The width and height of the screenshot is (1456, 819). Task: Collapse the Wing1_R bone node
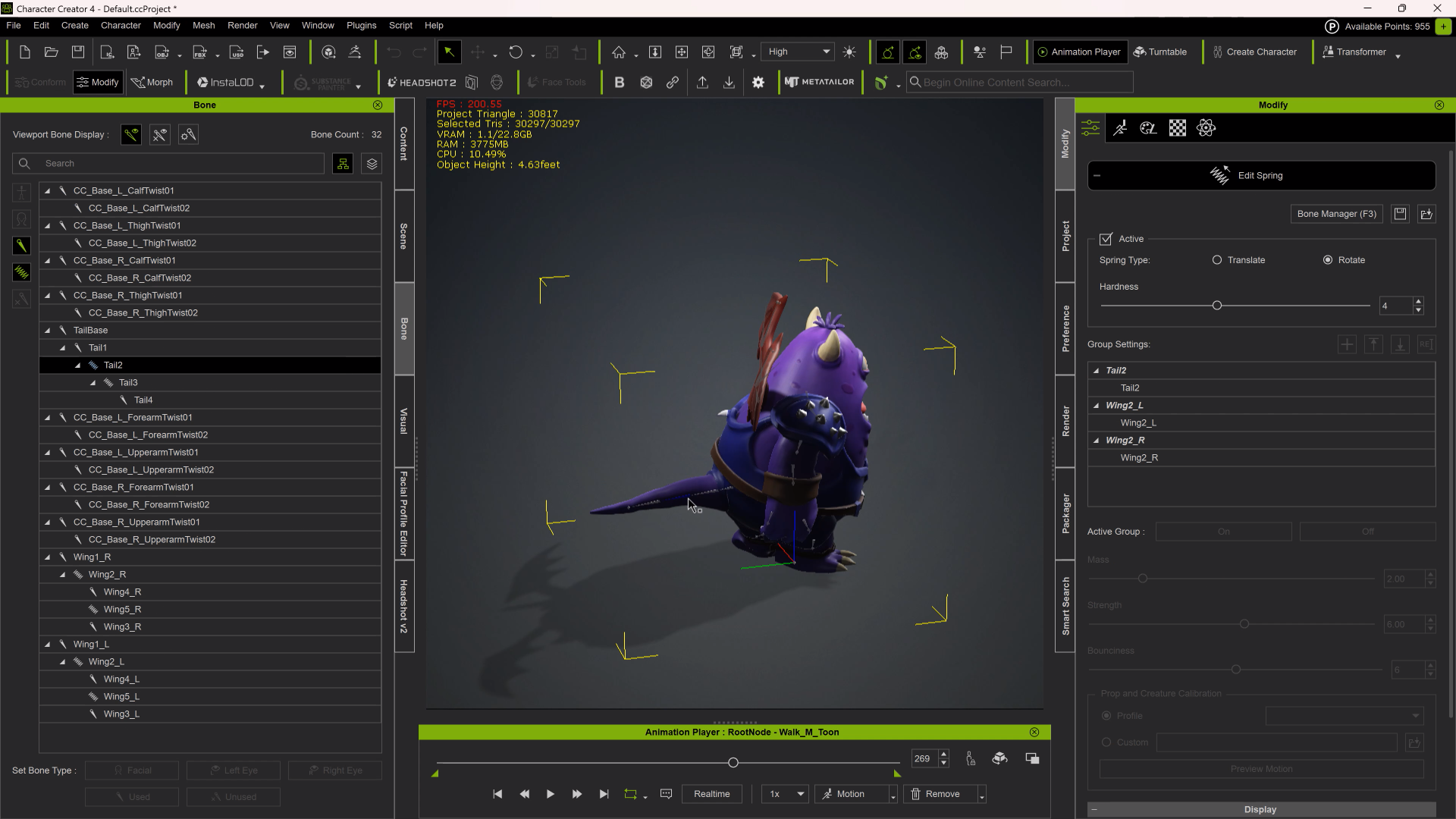(48, 557)
